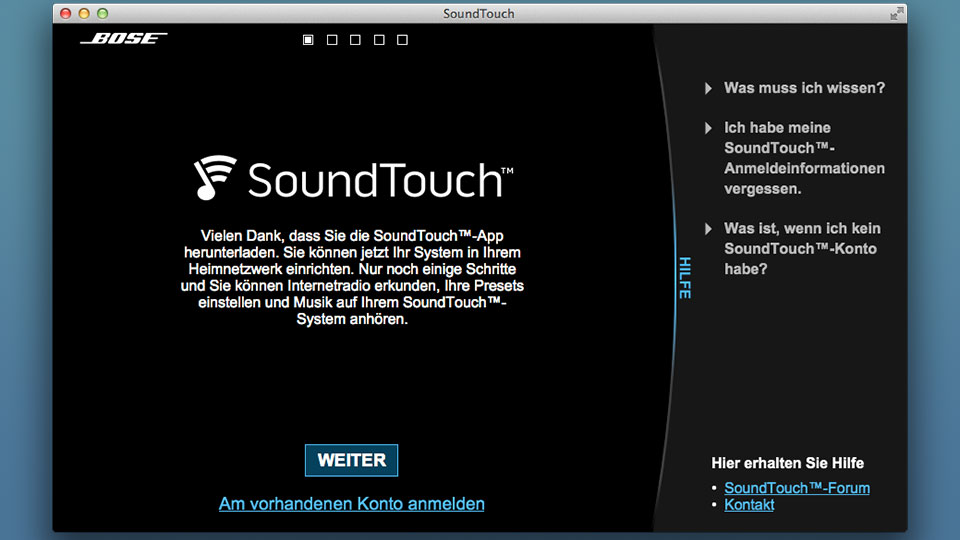960x540 pixels.
Task: Zoom the window using the green button
Action: coord(102,13)
